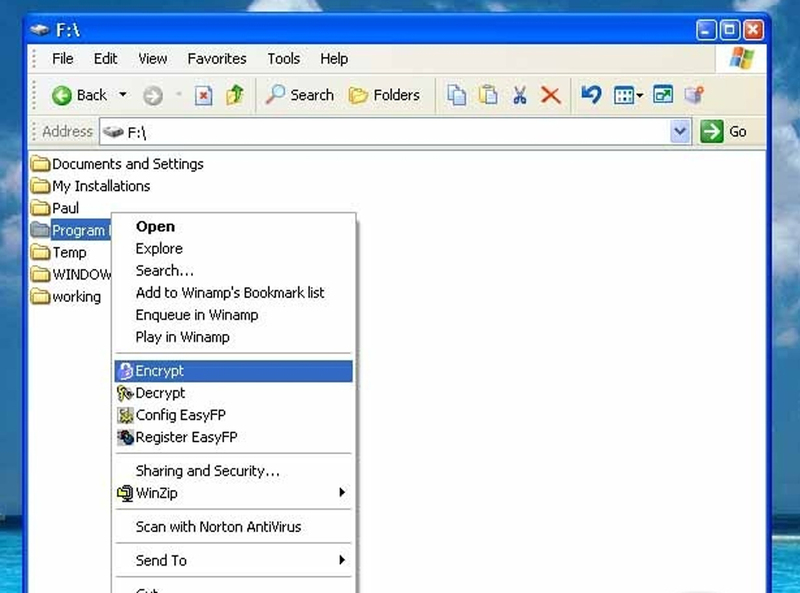This screenshot has width=800, height=593.
Task: Click the Decrypt keys icon entry
Action: coord(233,393)
